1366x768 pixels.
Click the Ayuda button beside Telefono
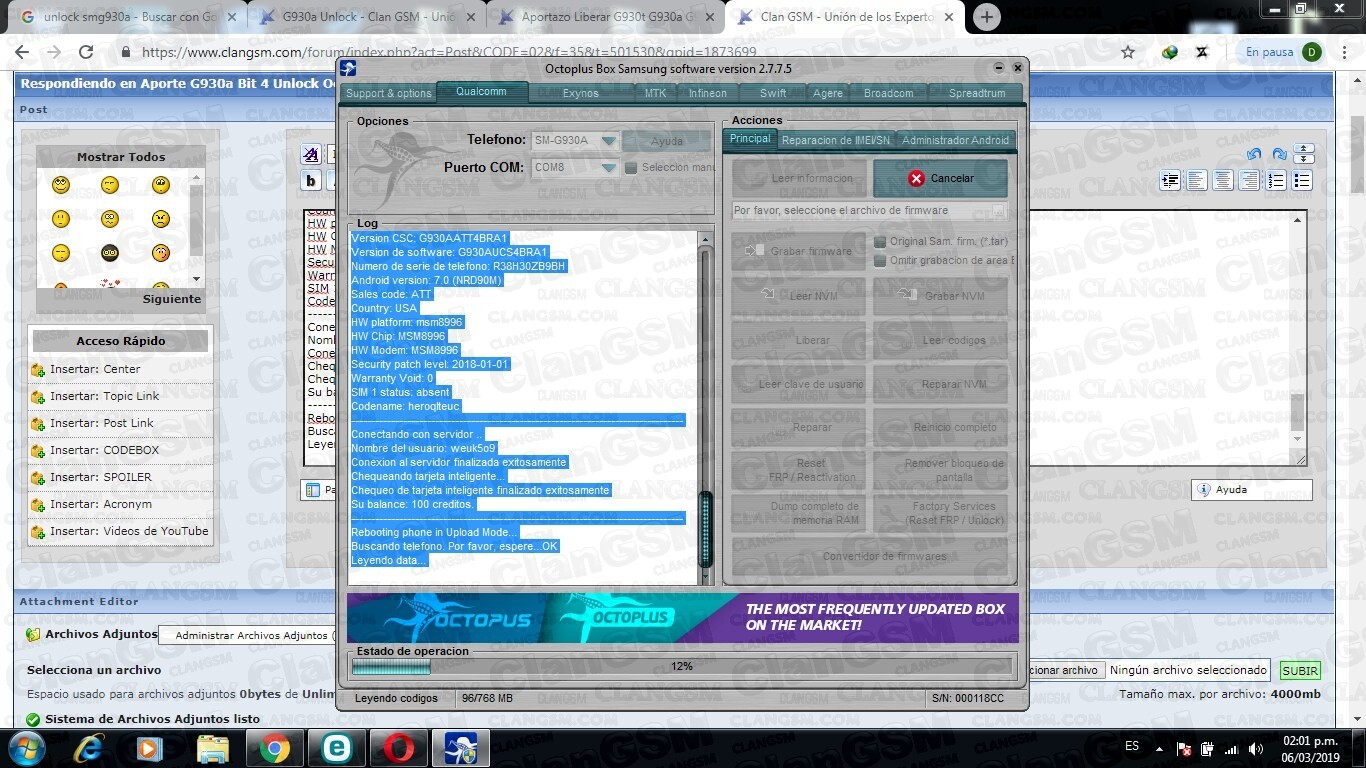click(666, 141)
